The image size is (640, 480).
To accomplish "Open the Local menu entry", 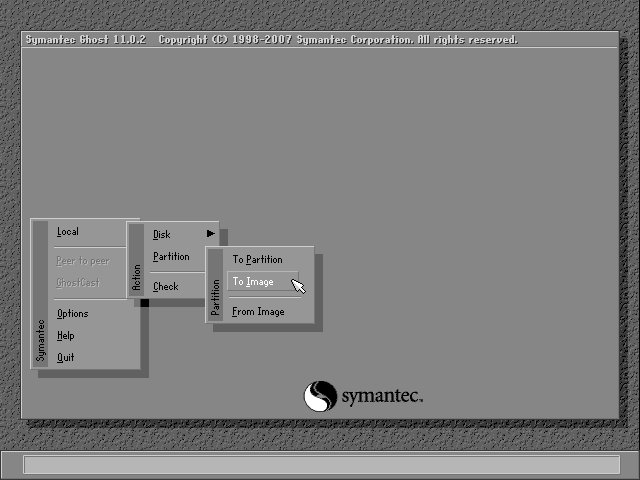I will (x=68, y=232).
